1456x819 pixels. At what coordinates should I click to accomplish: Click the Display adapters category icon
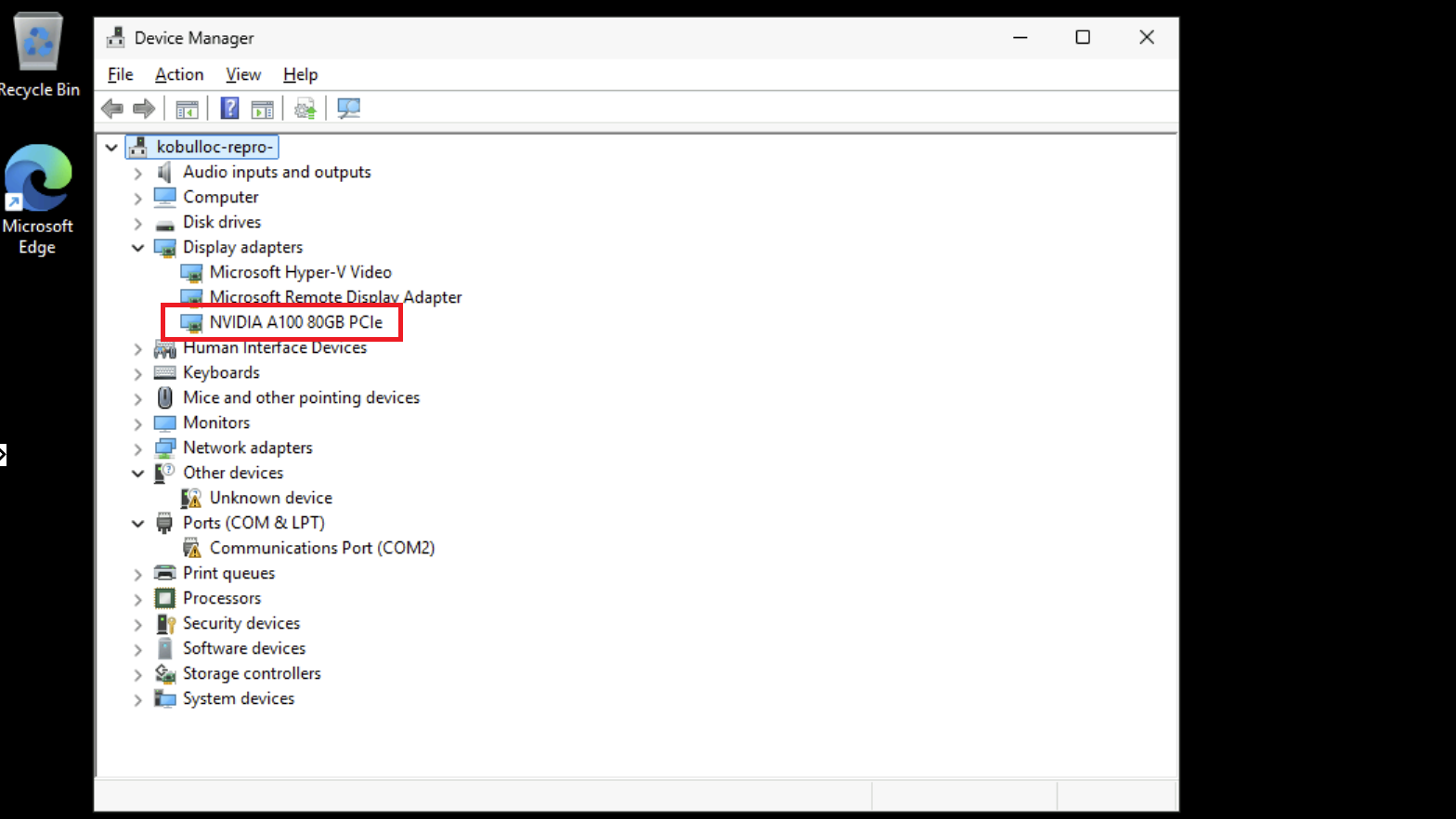tap(164, 248)
